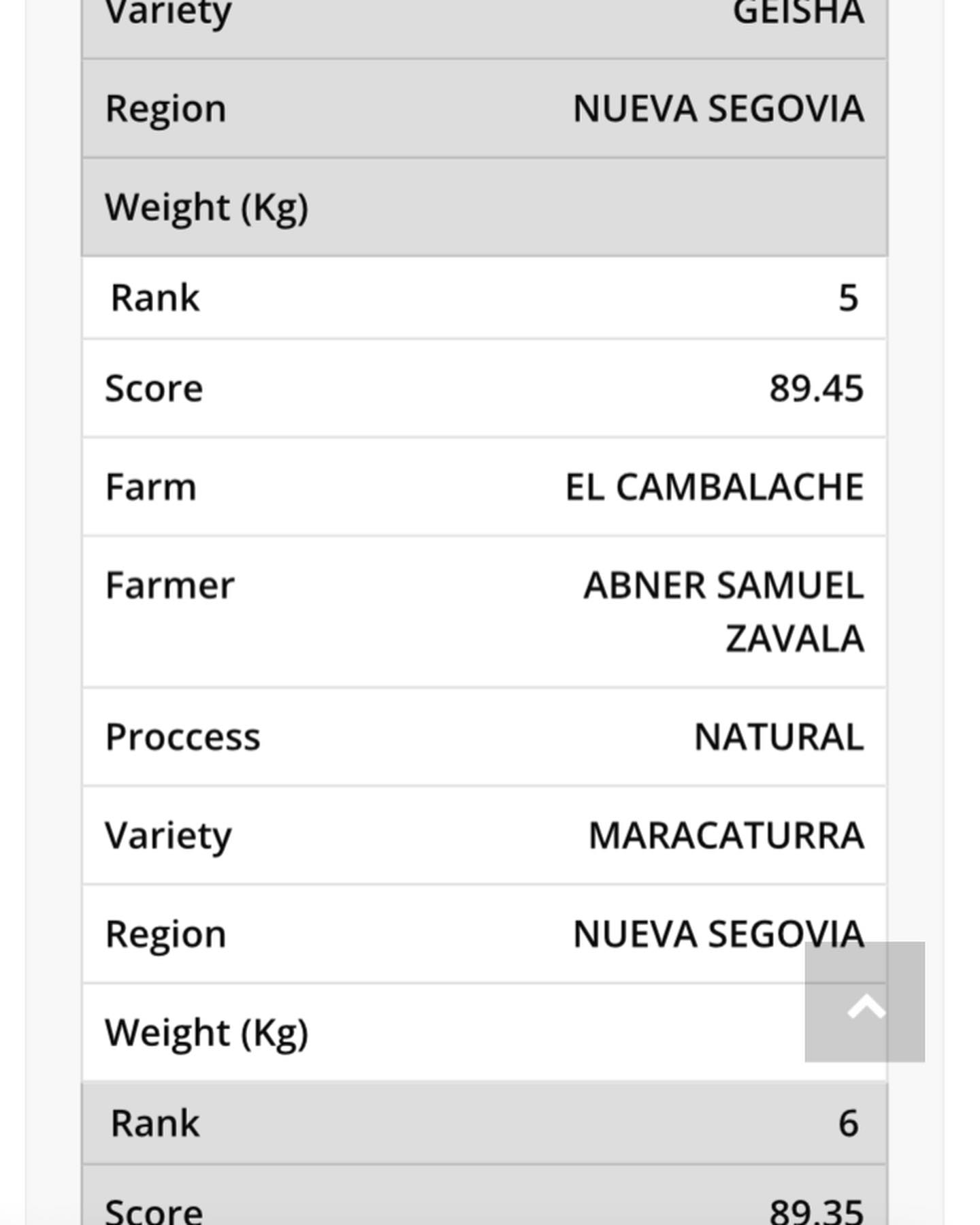Select the Rank 5 row label
The image size is (980, 1225).
(x=154, y=298)
